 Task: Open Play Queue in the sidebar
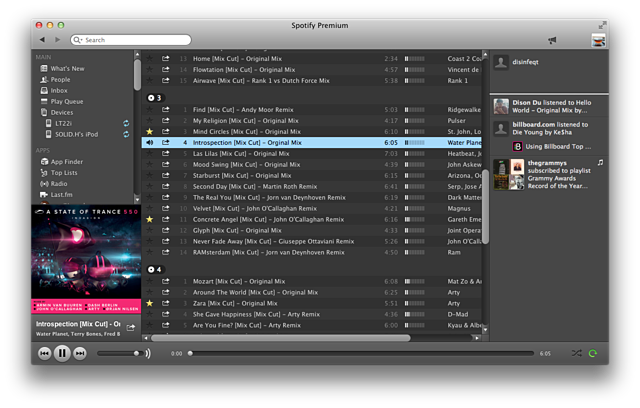[62, 102]
